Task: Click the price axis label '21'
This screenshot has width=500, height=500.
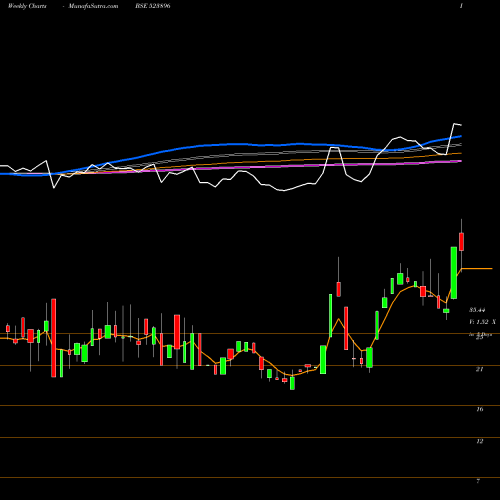Action: [479, 369]
